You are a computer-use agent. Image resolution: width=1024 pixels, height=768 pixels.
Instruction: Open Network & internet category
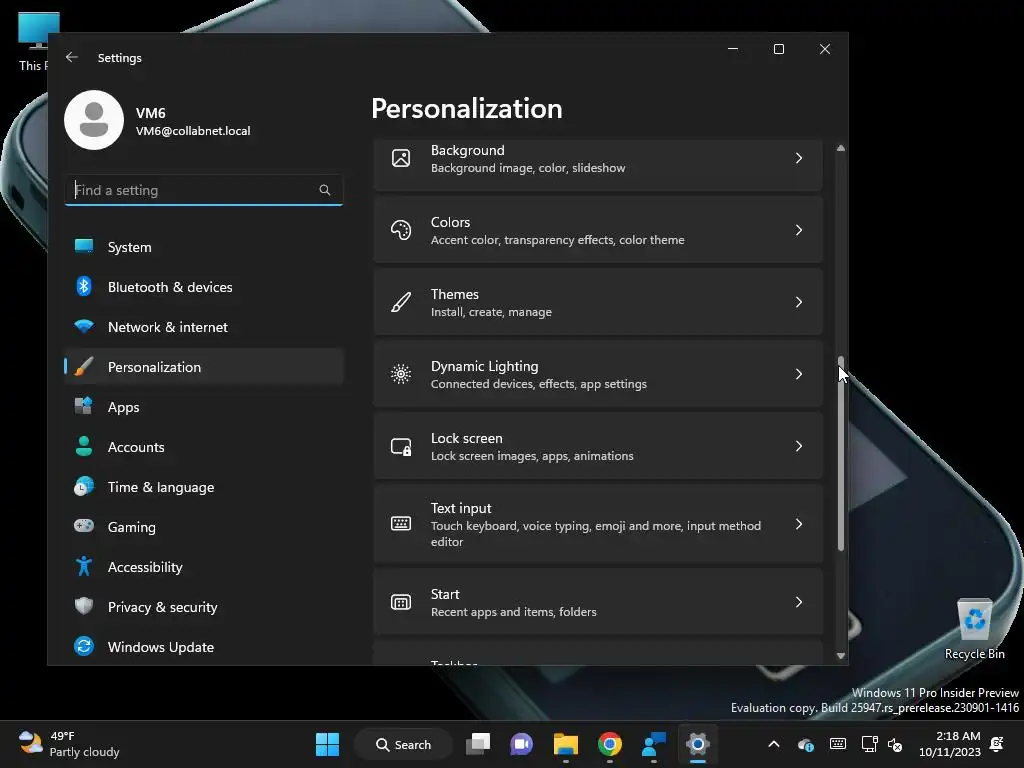coord(204,327)
